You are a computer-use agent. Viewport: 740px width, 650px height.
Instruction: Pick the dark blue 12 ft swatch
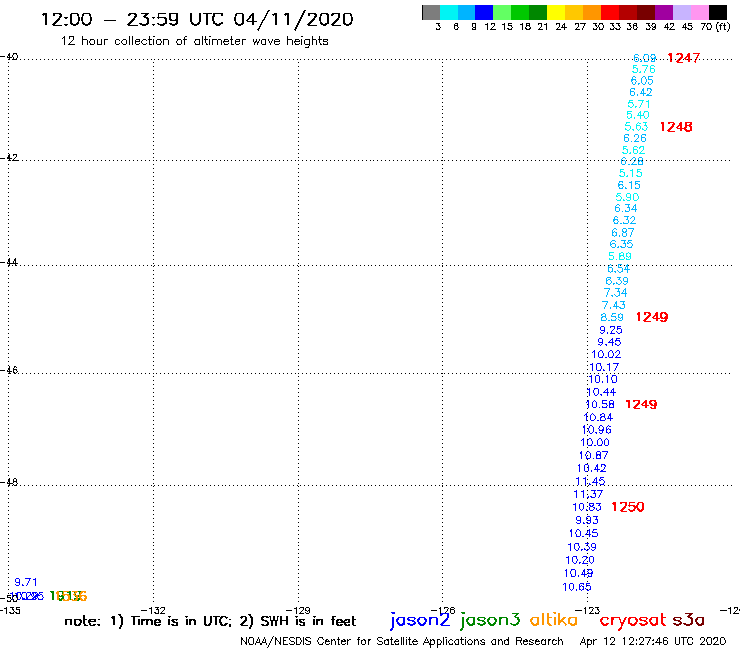point(484,12)
